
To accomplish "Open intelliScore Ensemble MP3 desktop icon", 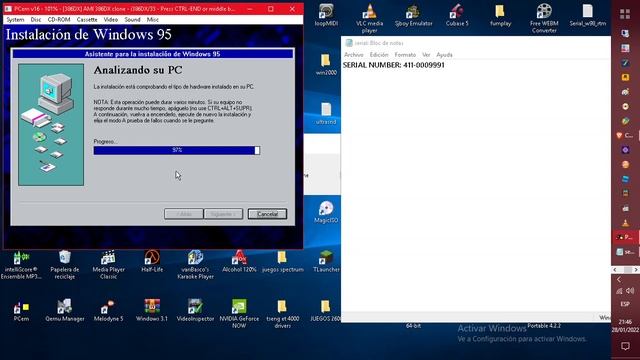I will click(21, 264).
